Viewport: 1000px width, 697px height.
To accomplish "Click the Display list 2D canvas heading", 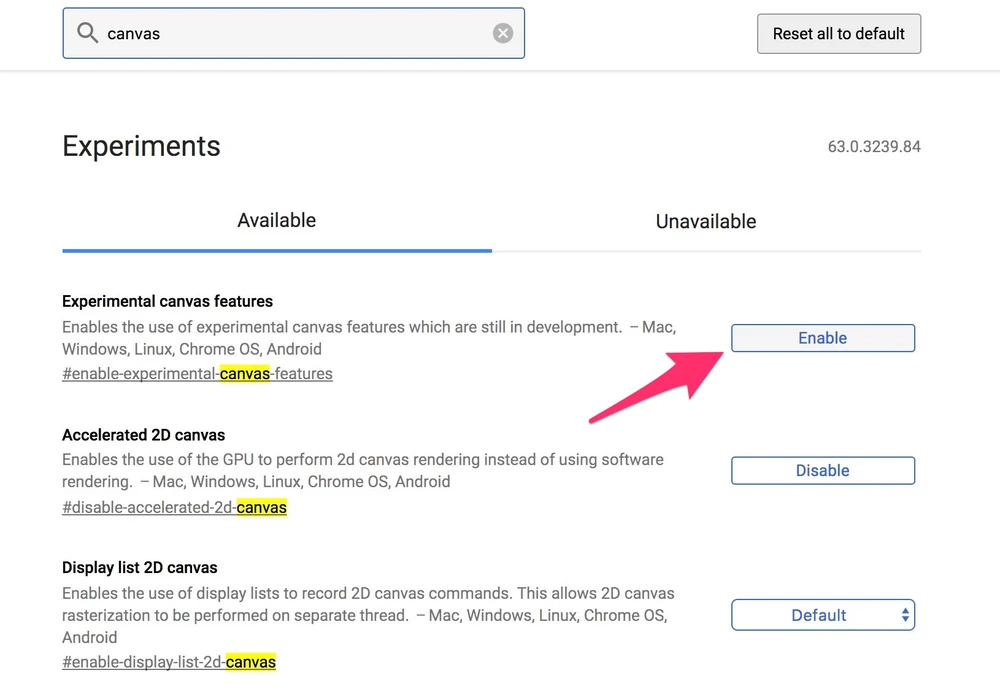I will tap(139, 568).
